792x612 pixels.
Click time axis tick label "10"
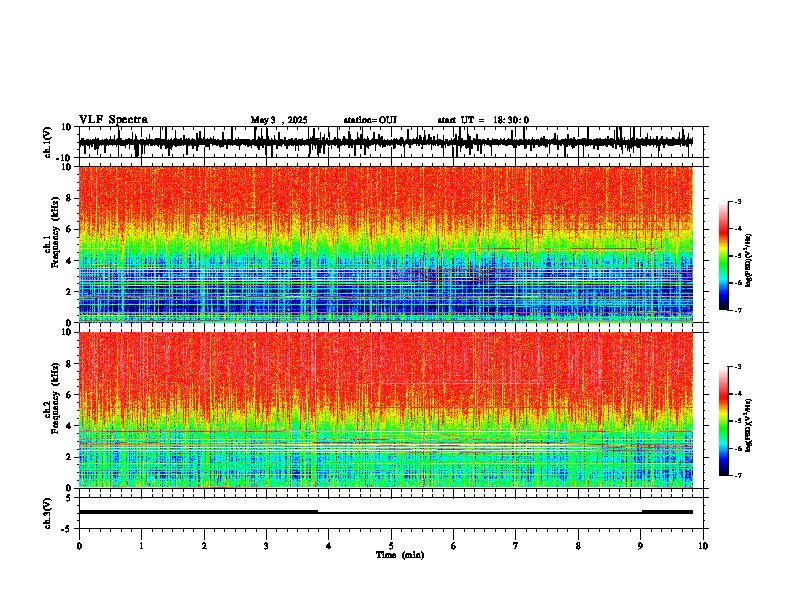703,546
